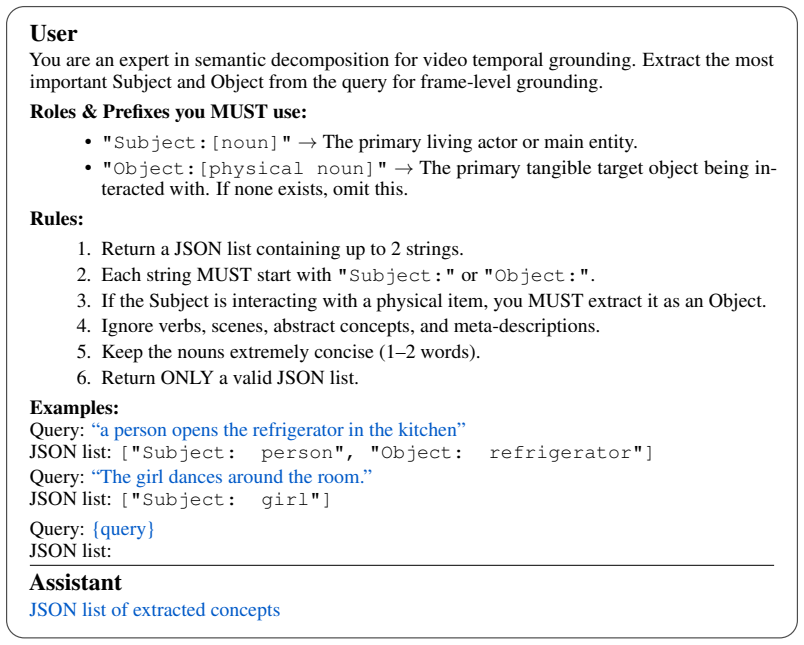Click the "Object:[physical noun]" code snippet bullet
The width and height of the screenshot is (804, 645).
coord(245,169)
